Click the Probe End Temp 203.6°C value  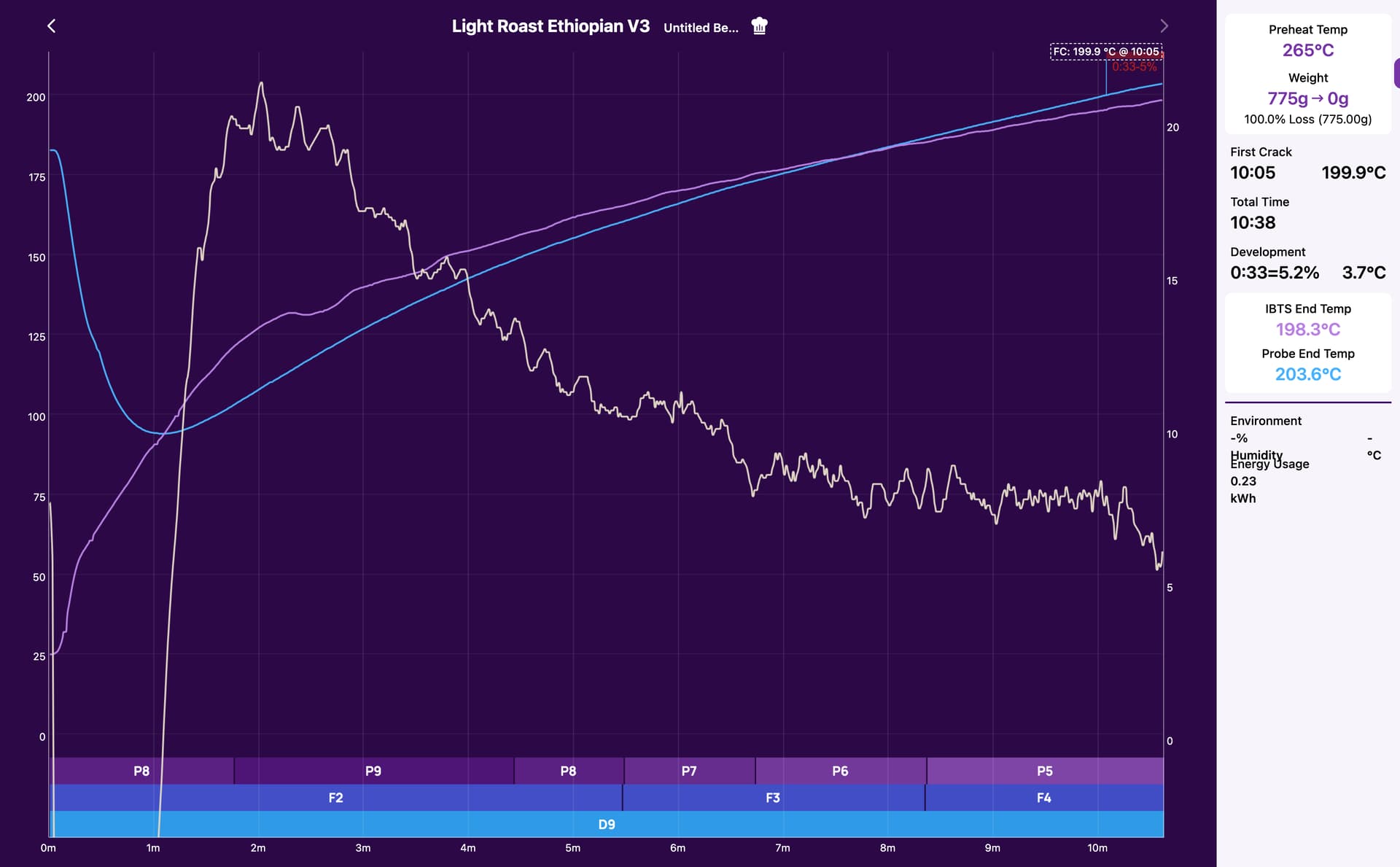pos(1308,374)
